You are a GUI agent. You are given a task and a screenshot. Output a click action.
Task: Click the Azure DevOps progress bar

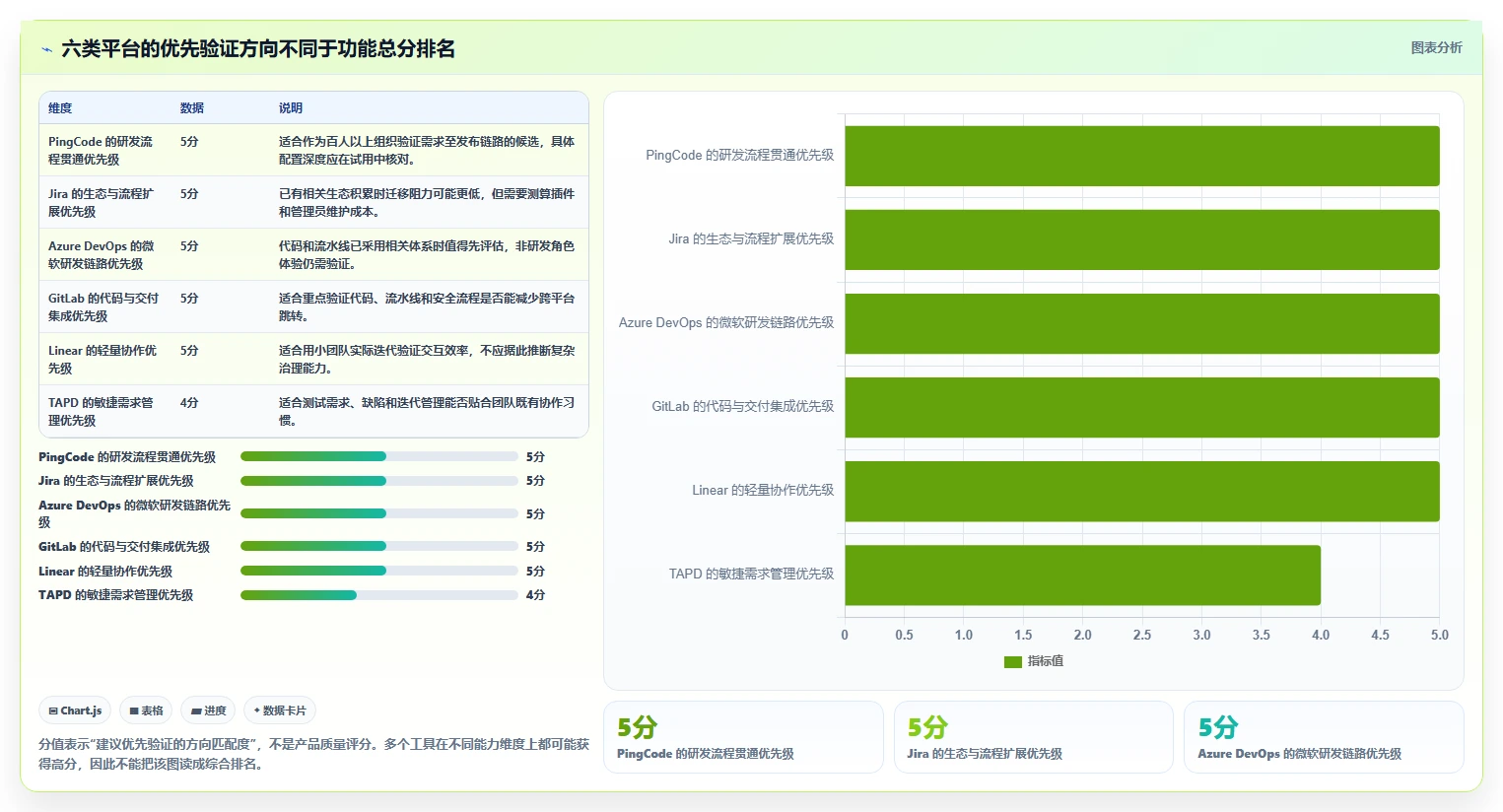coord(379,513)
